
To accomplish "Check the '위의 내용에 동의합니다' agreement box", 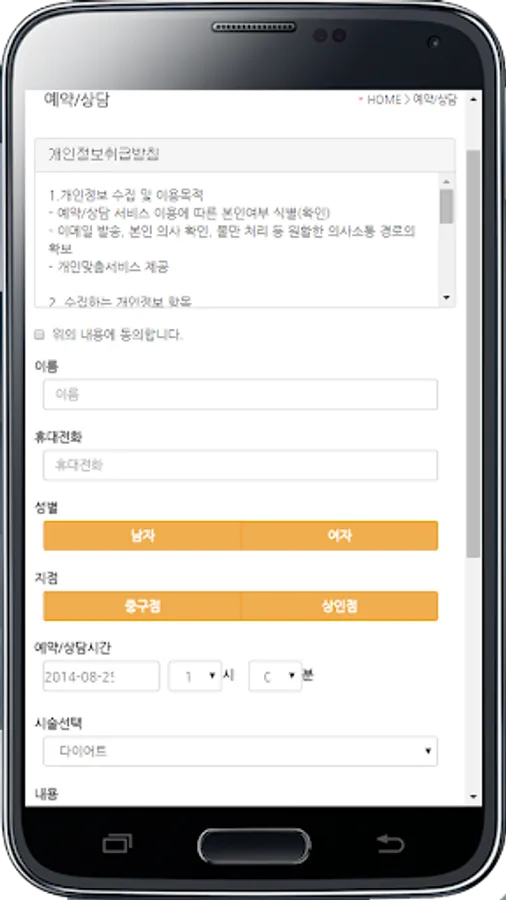I will 39,335.
